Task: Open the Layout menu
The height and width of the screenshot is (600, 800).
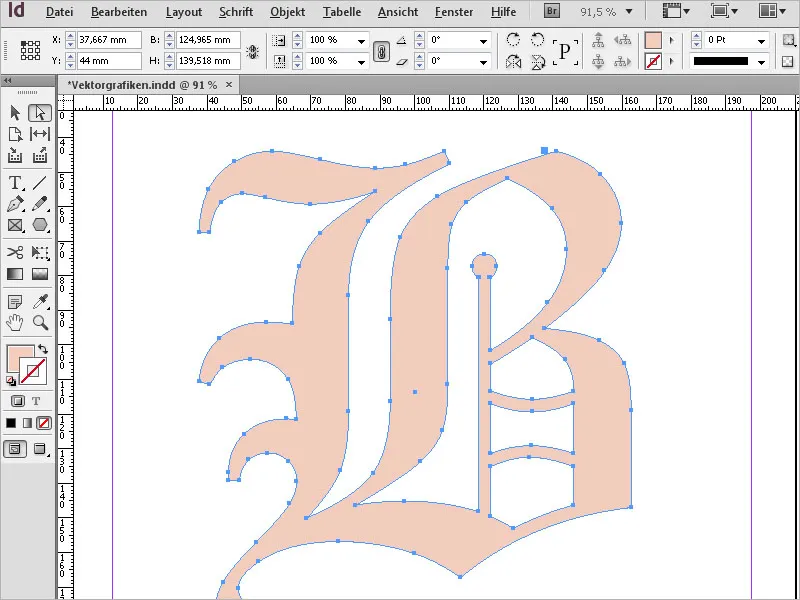Action: (184, 12)
